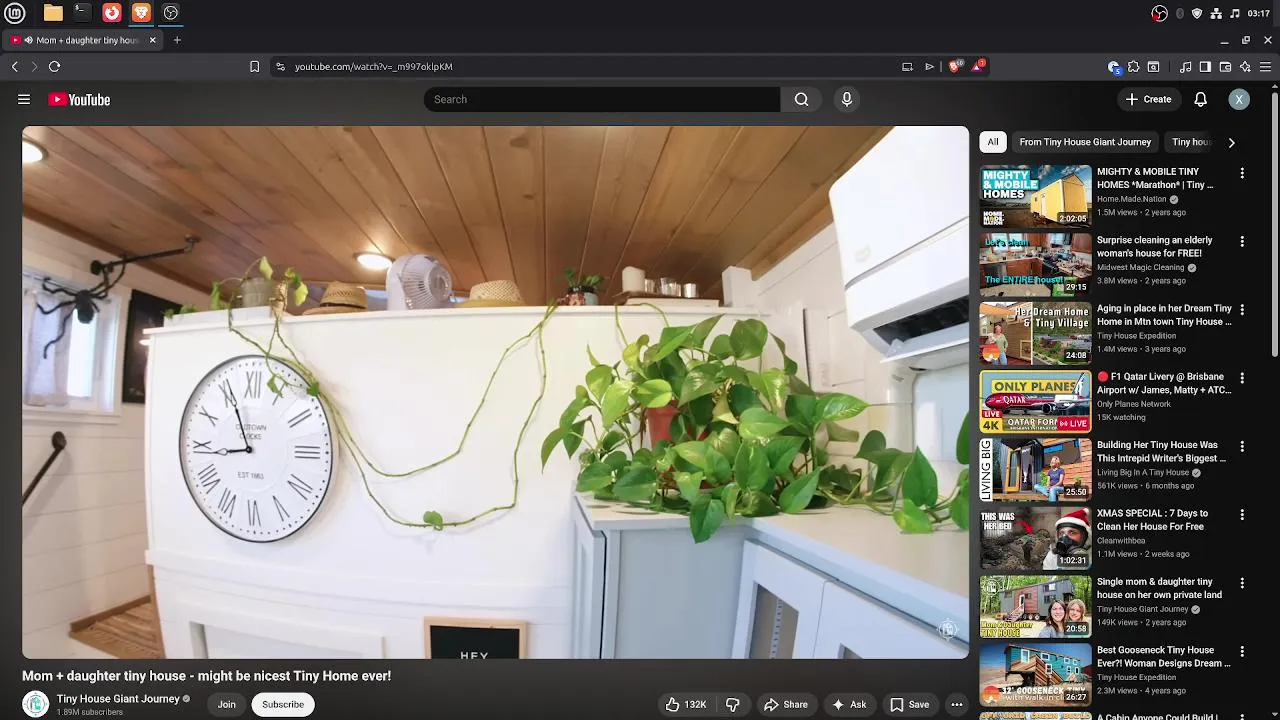Click the address bar URL
The width and height of the screenshot is (1280, 720).
click(x=373, y=66)
